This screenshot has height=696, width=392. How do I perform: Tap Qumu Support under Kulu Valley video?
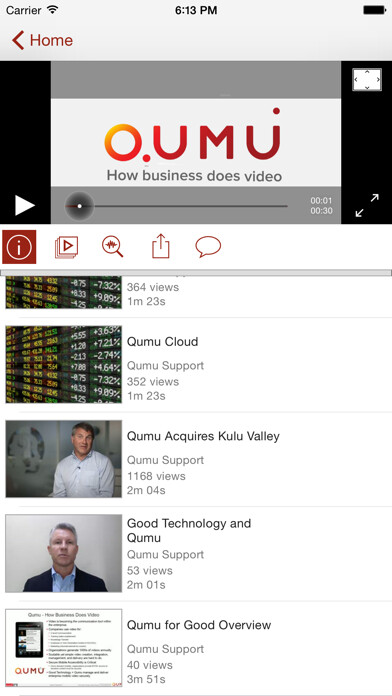pos(166,460)
